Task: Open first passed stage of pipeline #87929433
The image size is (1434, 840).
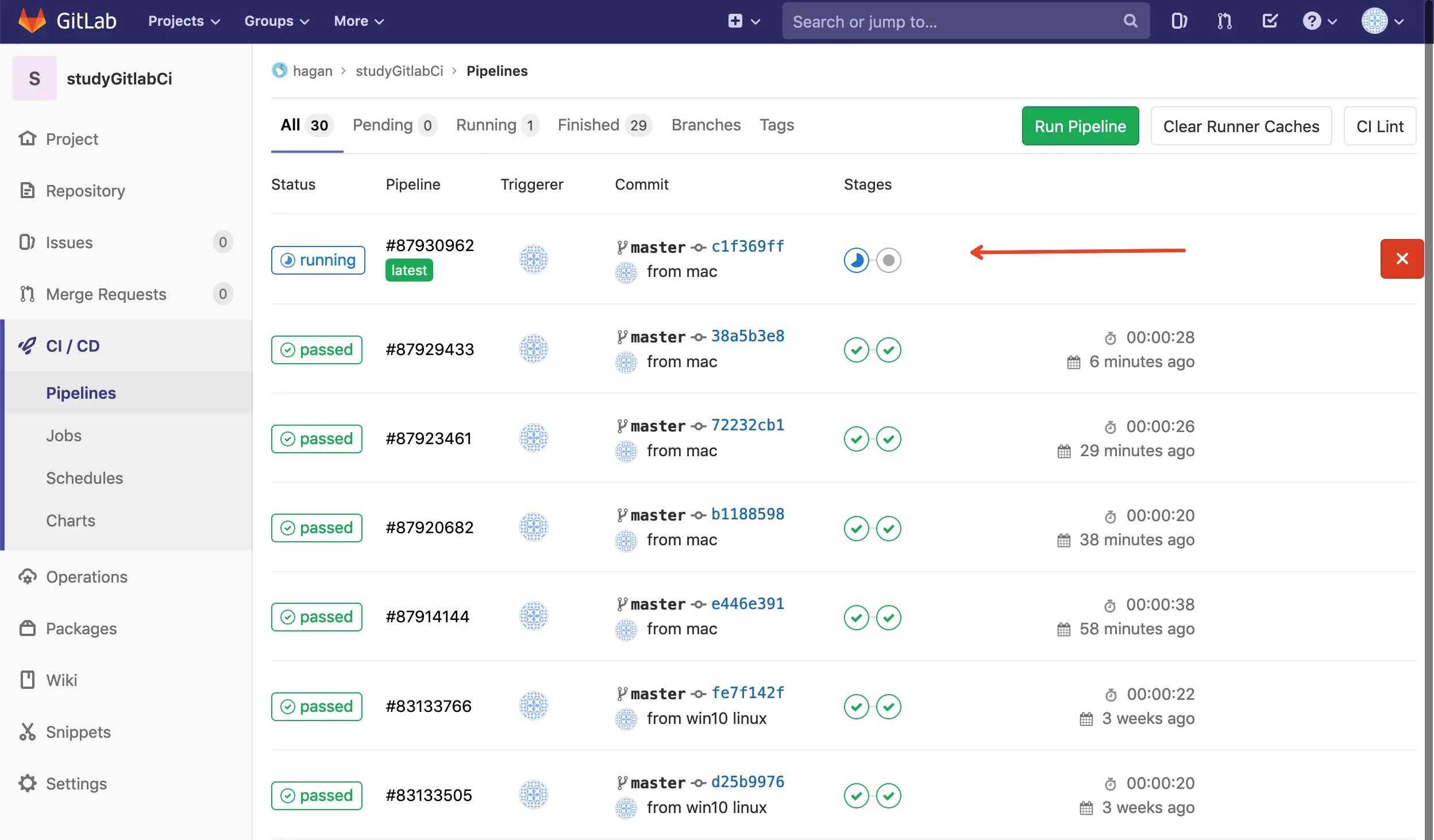Action: 856,349
